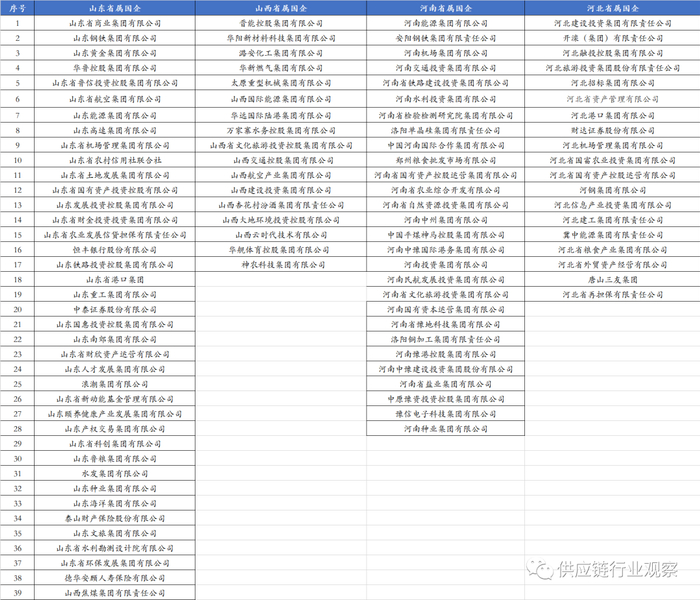Click row number 39 cell
This screenshot has width=700, height=600.
point(17,593)
